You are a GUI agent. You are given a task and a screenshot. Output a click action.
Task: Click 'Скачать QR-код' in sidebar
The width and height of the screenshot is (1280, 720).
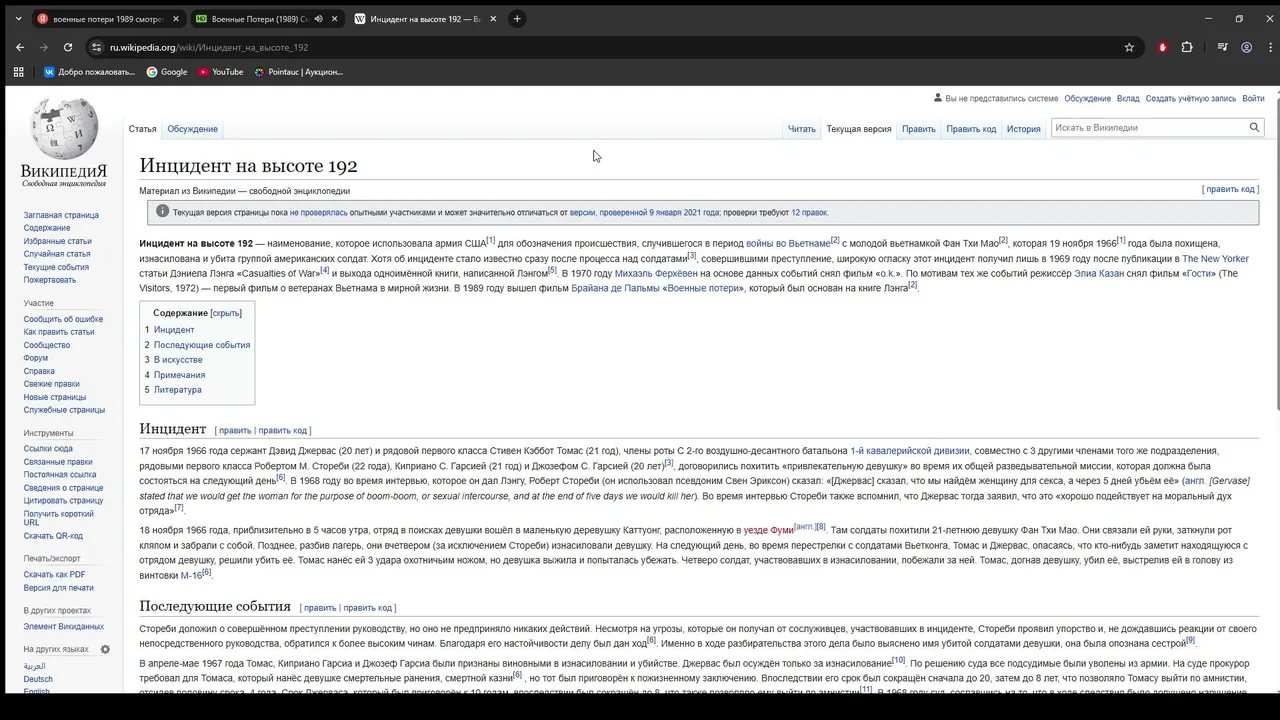click(x=53, y=536)
